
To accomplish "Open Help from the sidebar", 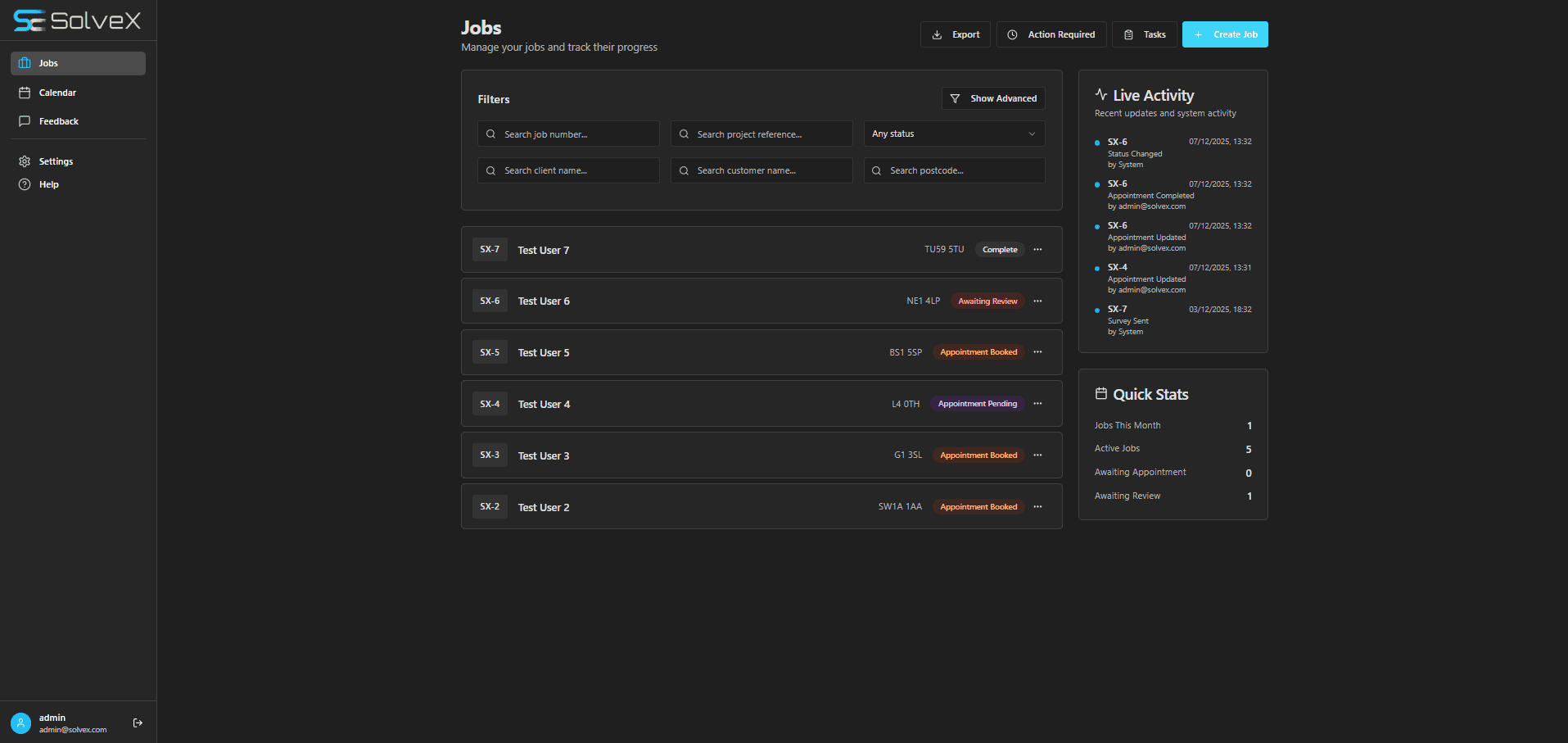I will click(48, 184).
